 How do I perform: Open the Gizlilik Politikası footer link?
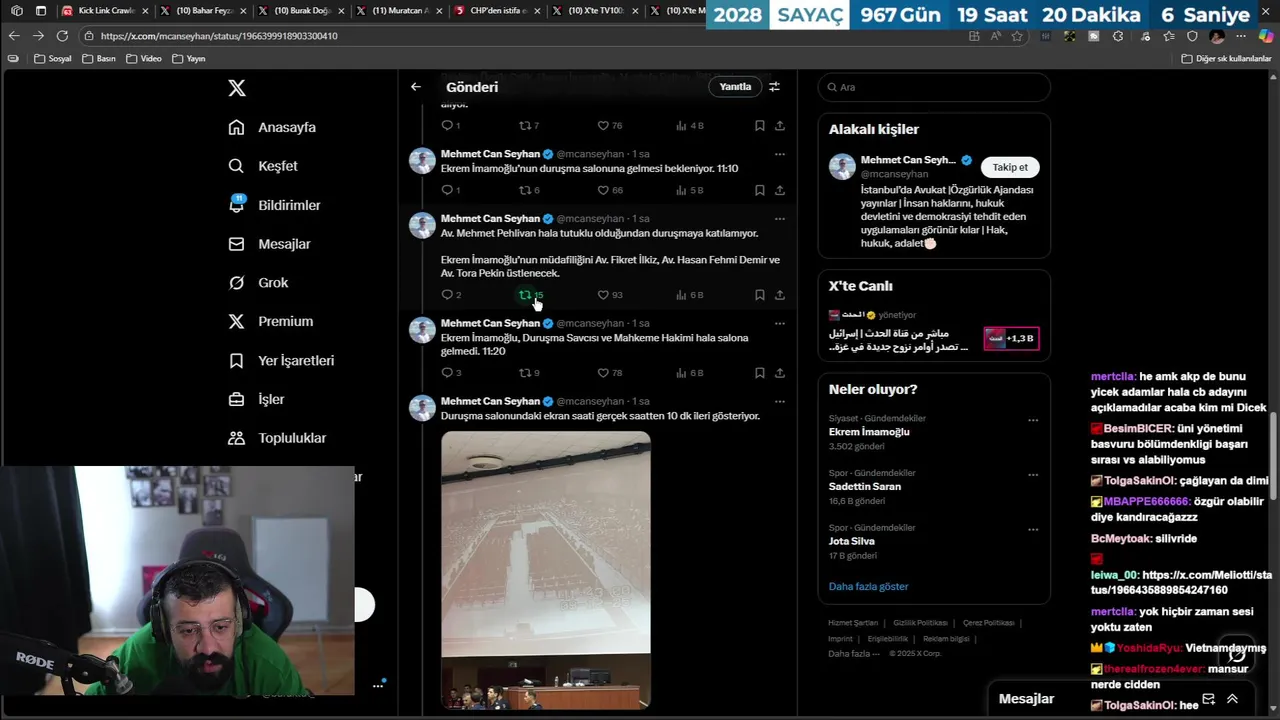click(920, 623)
